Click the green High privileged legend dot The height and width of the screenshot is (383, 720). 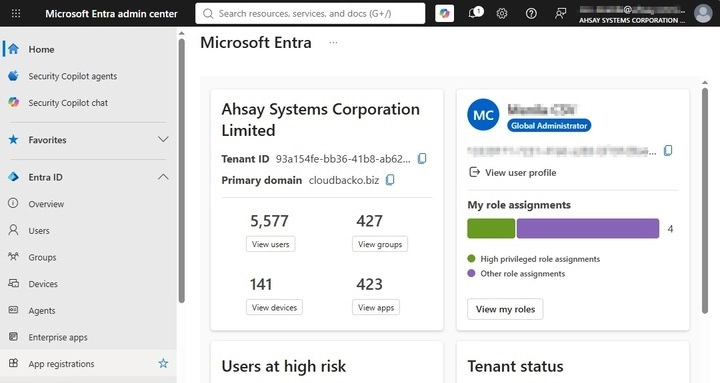(x=471, y=258)
